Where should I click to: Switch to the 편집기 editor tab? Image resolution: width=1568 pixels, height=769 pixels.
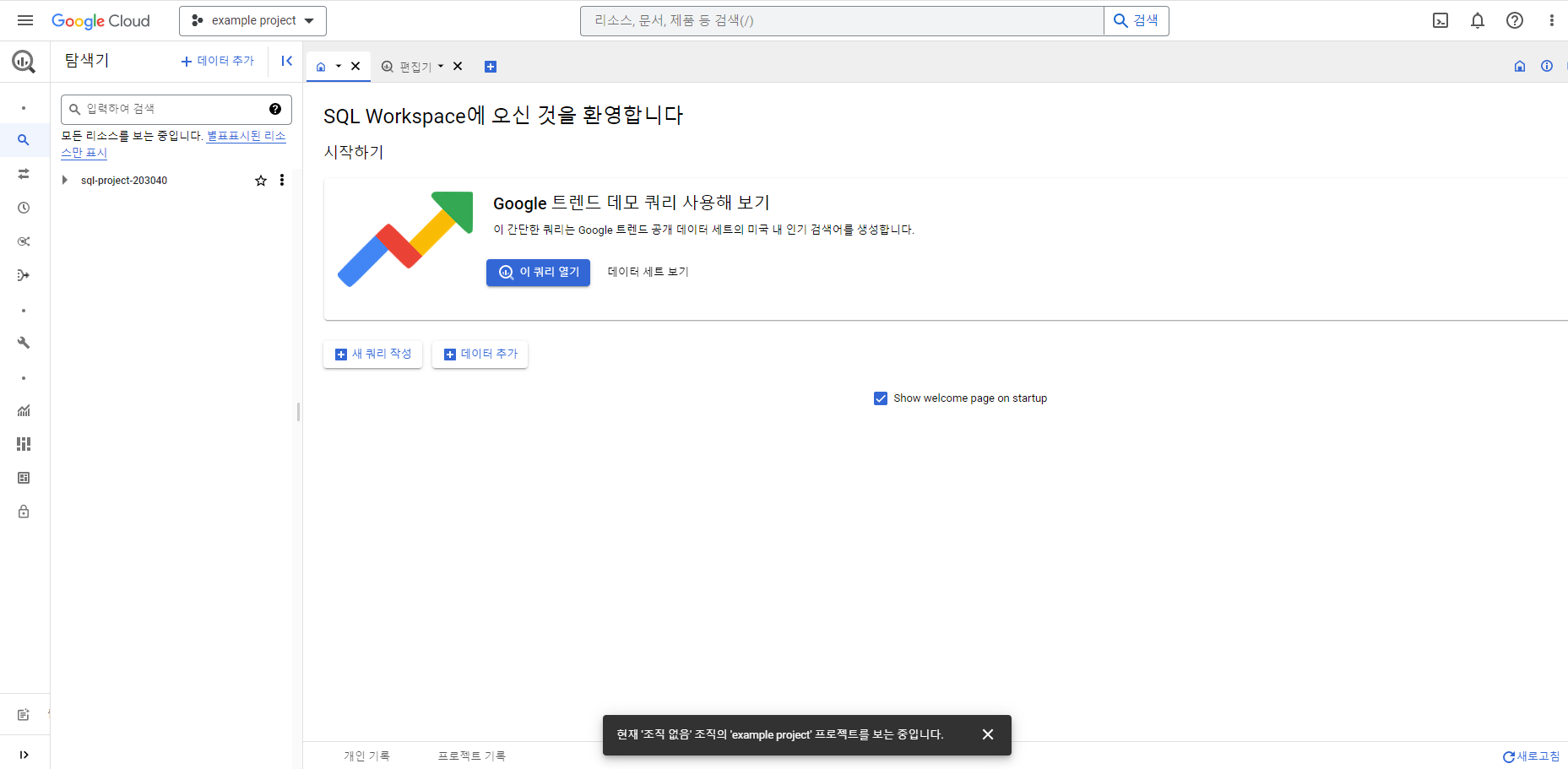click(x=406, y=67)
